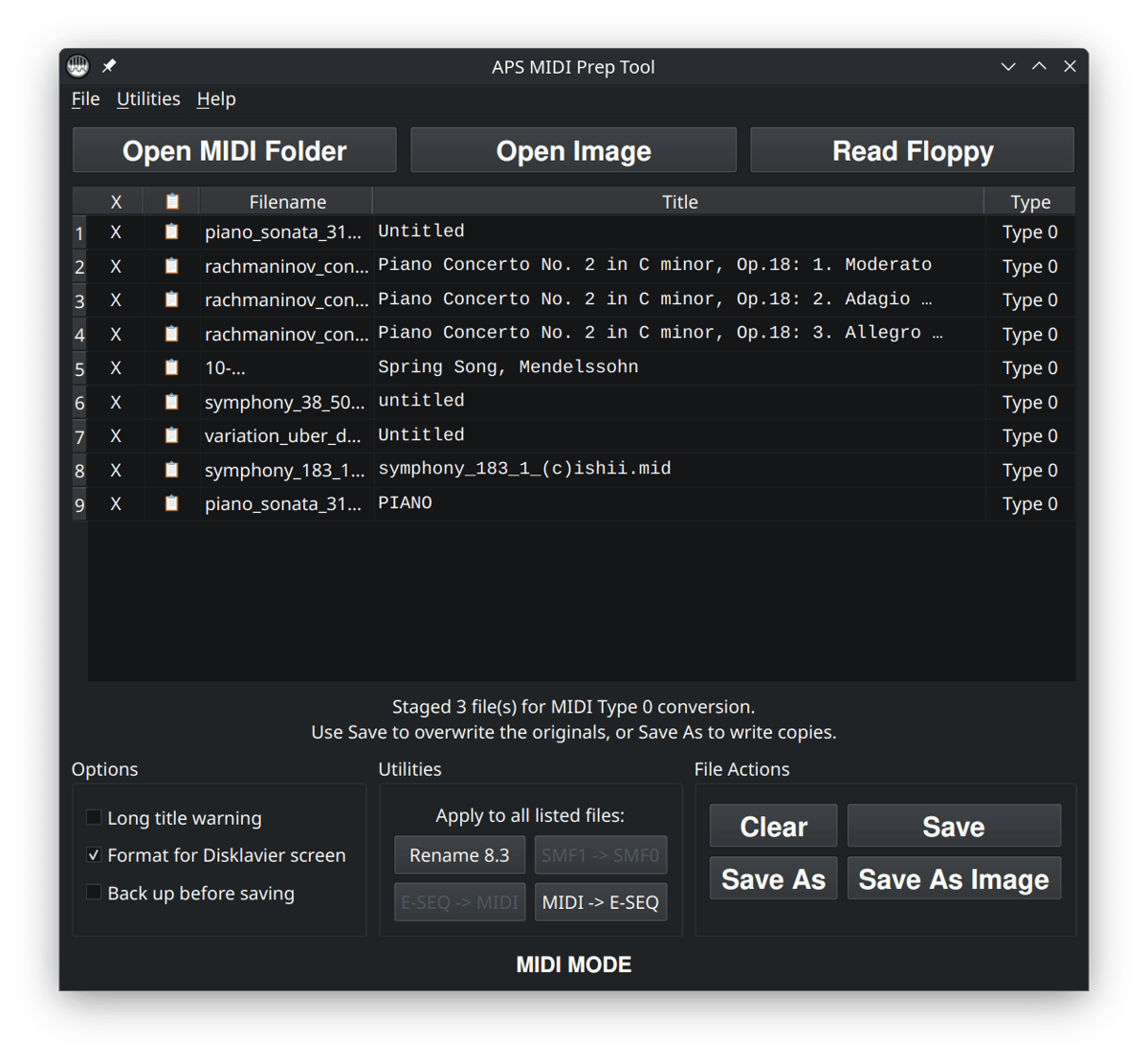Enable Long title warning checkbox
Viewport: 1148px width, 1061px height.
[x=94, y=817]
